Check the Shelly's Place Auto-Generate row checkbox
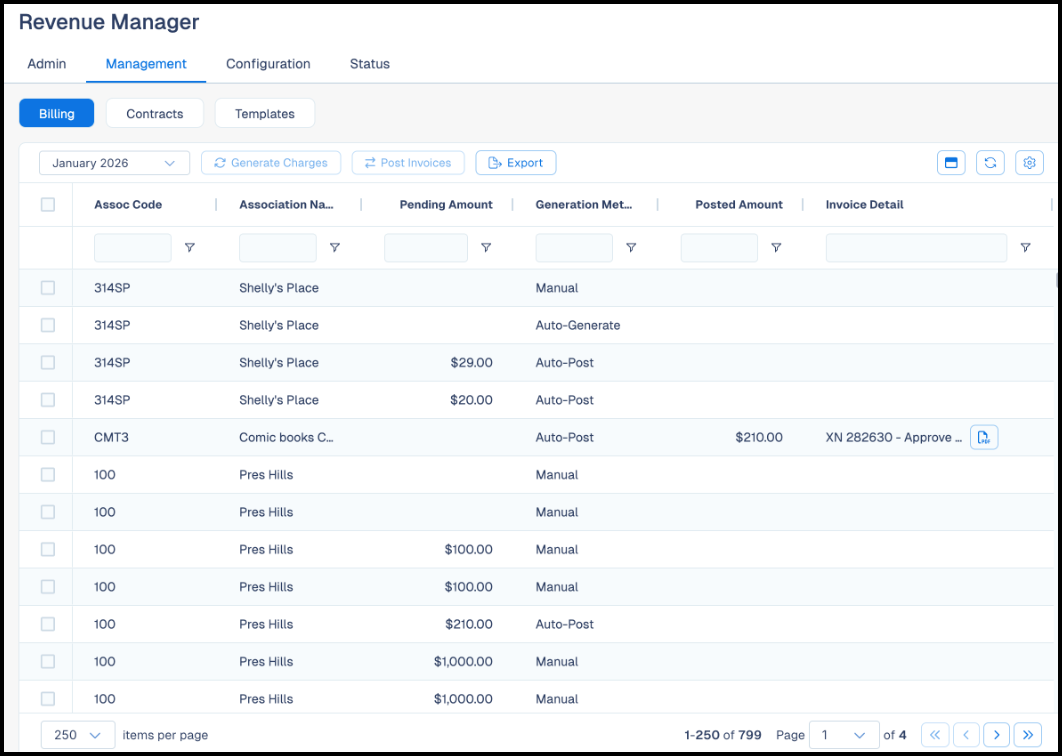This screenshot has height=756, width=1062. (x=48, y=325)
